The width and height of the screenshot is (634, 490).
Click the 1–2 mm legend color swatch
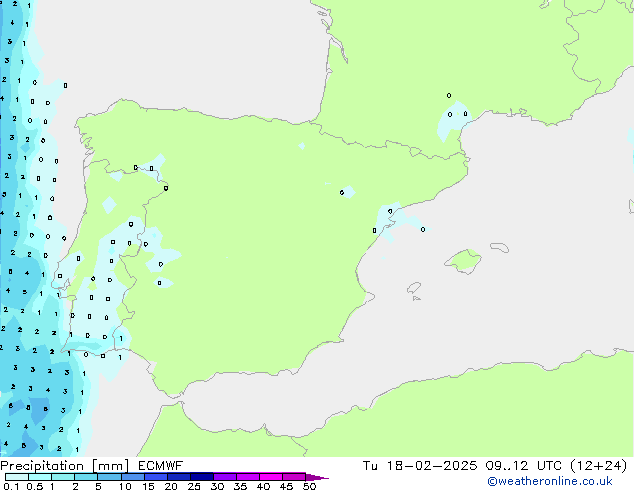click(x=63, y=477)
